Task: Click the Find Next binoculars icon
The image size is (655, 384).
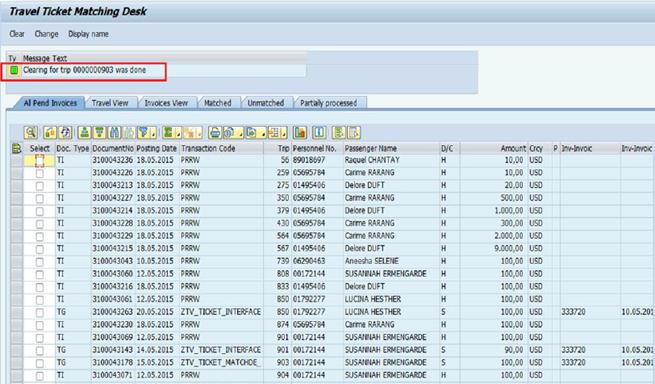Action: [x=129, y=132]
